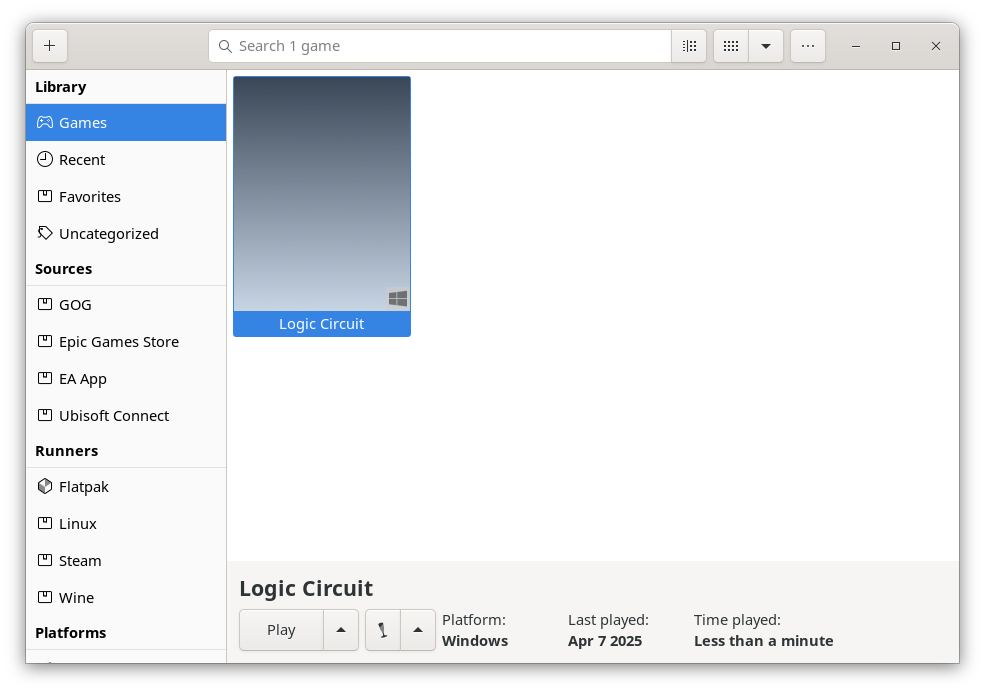The width and height of the screenshot is (985, 692).
Task: Select the Flatpak runner
Action: [126, 487]
